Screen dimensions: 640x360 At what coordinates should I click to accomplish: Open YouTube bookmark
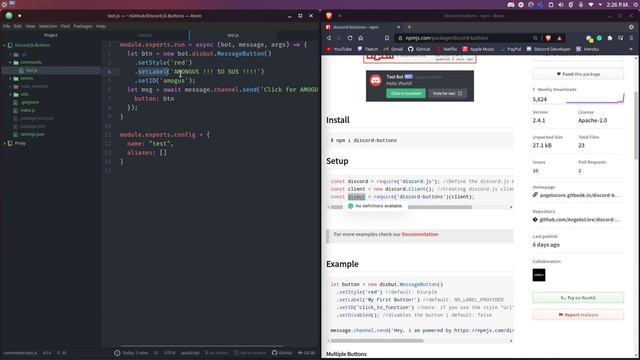tap(339, 49)
